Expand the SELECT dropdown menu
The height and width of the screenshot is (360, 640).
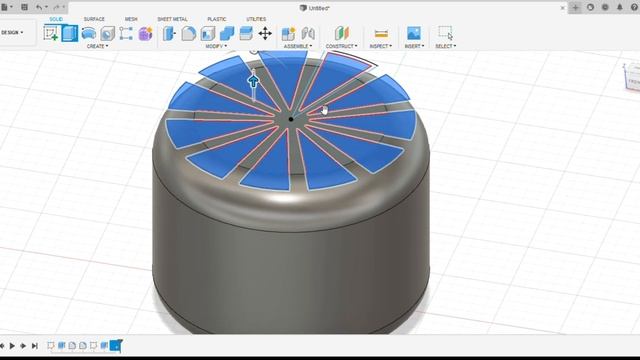click(x=446, y=46)
